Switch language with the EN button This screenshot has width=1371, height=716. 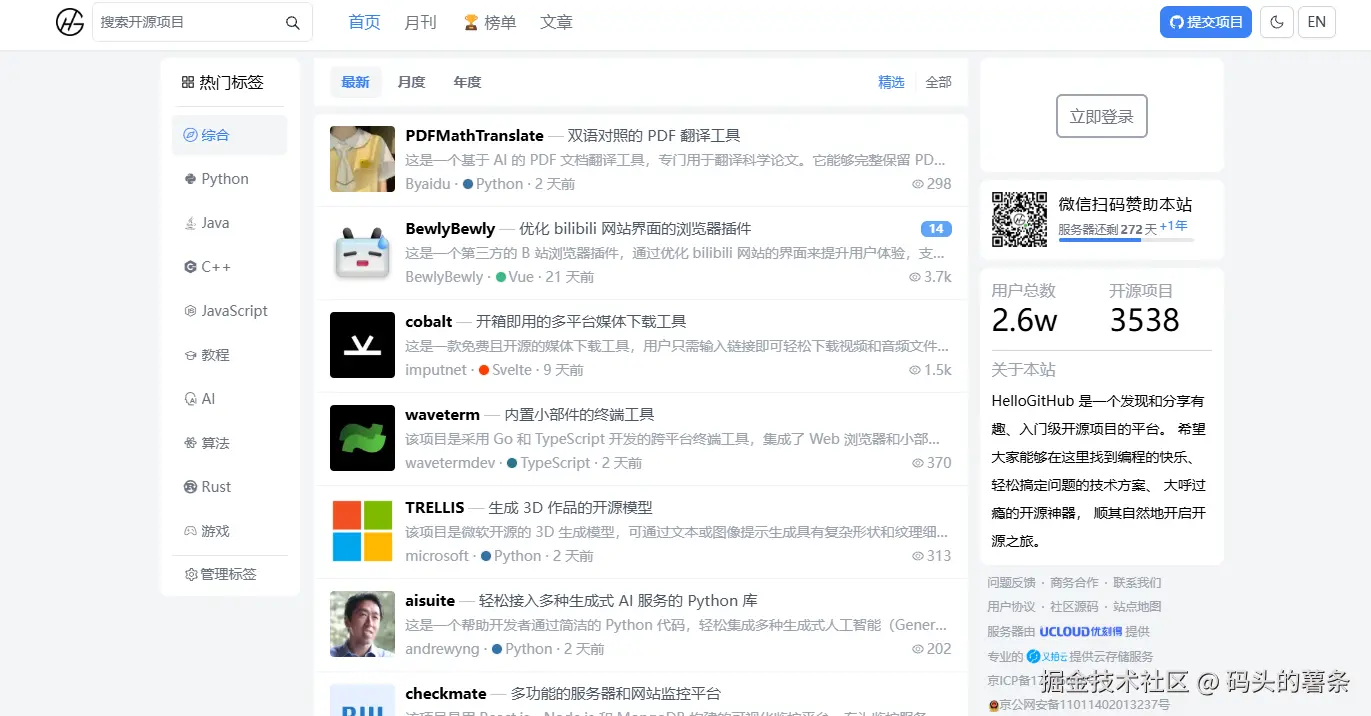click(1316, 22)
